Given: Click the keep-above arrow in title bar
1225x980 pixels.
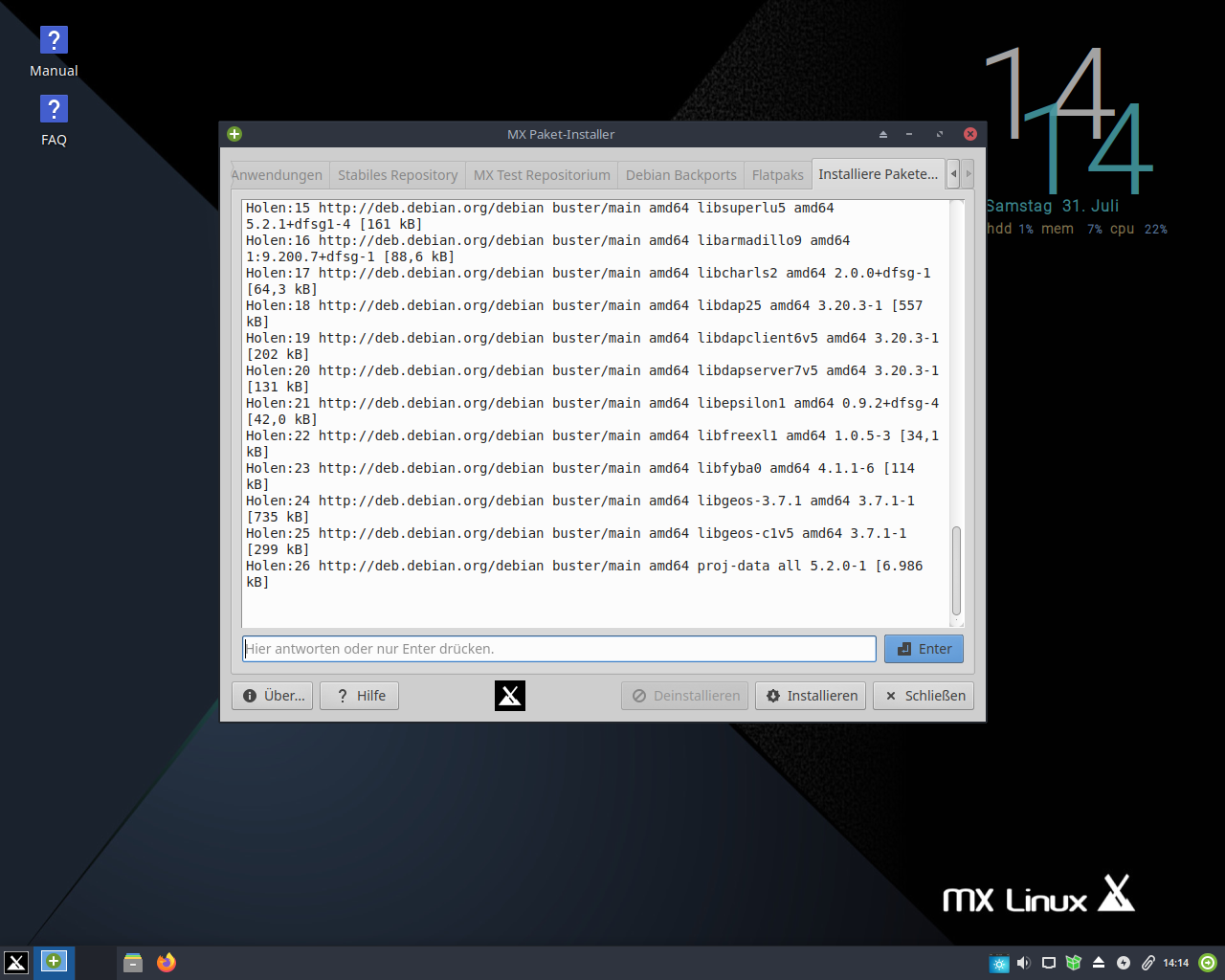Looking at the screenshot, I should pyautogui.click(x=883, y=134).
